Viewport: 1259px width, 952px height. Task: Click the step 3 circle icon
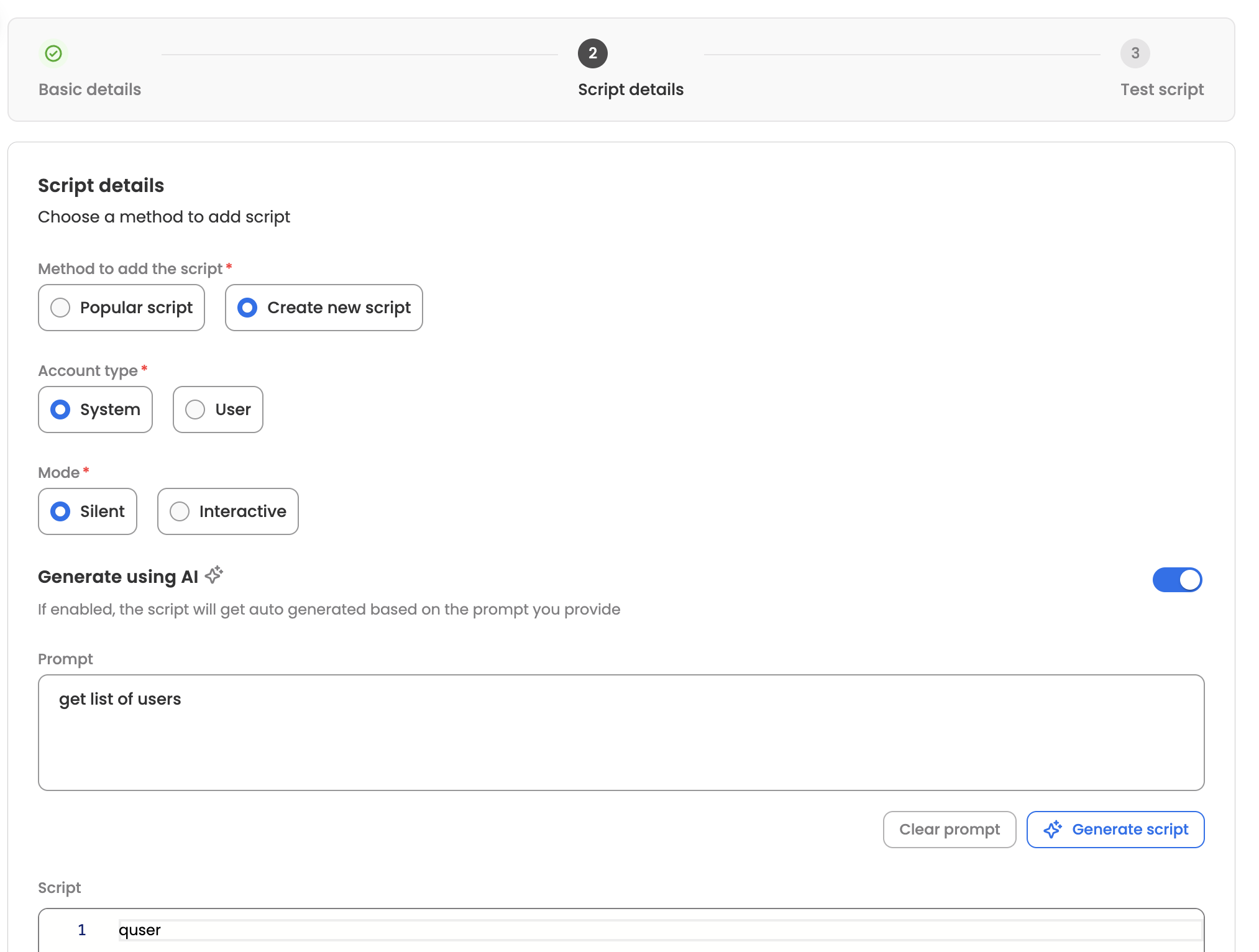[1135, 53]
